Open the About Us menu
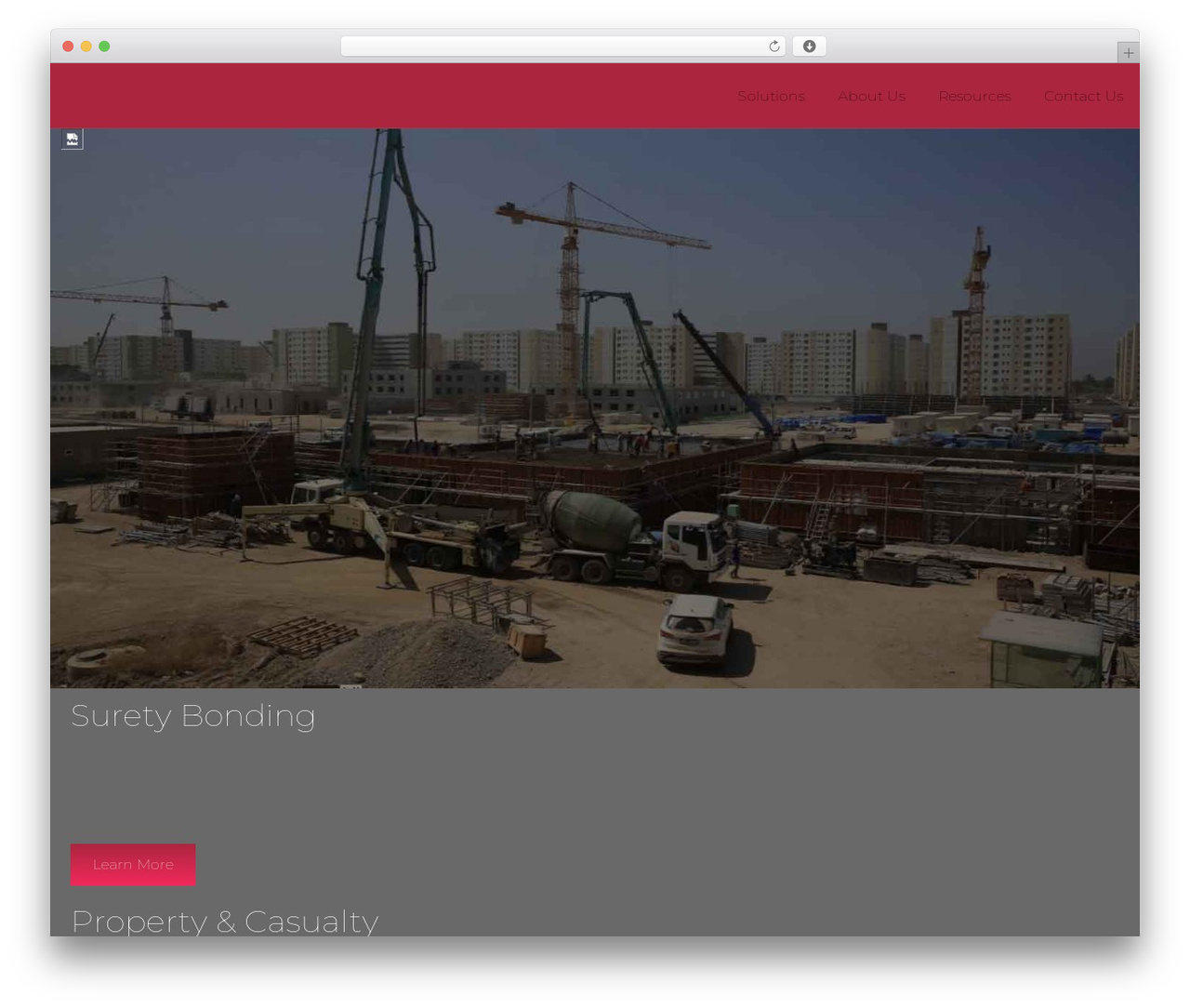 (871, 96)
